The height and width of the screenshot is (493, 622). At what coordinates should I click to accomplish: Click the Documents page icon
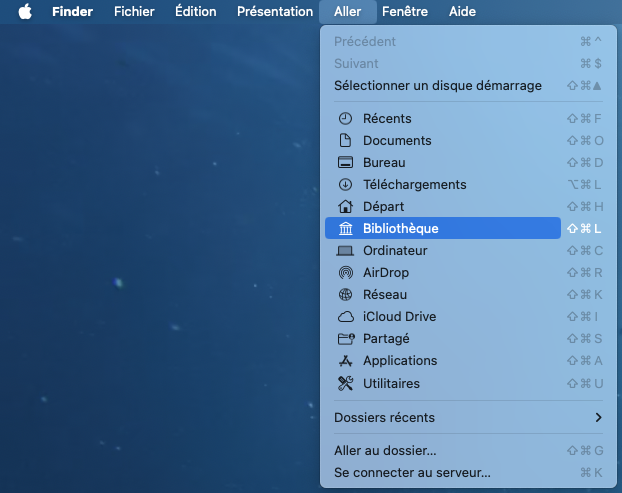click(345, 140)
